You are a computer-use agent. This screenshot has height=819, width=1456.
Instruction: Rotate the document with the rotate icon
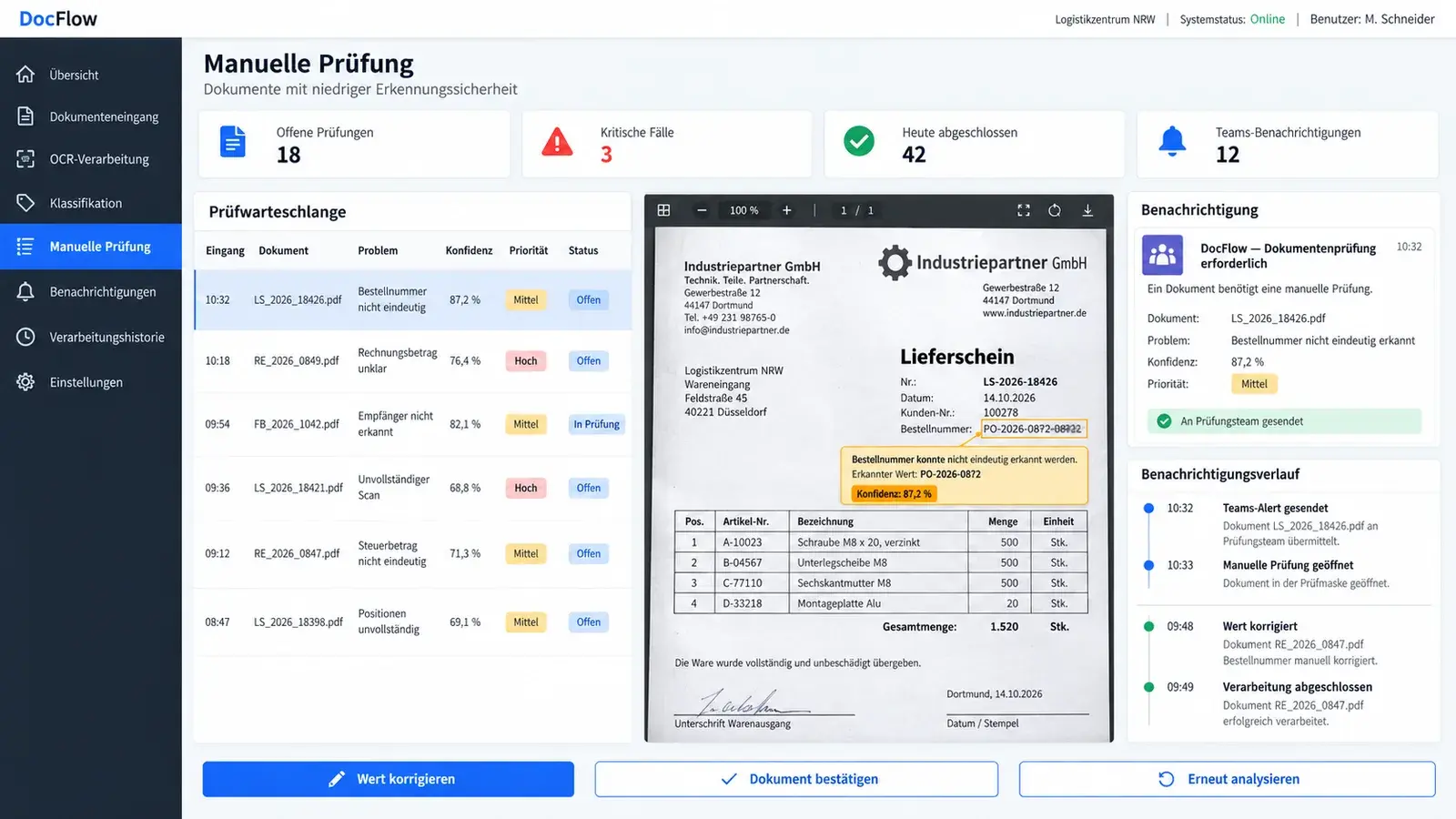1055,210
